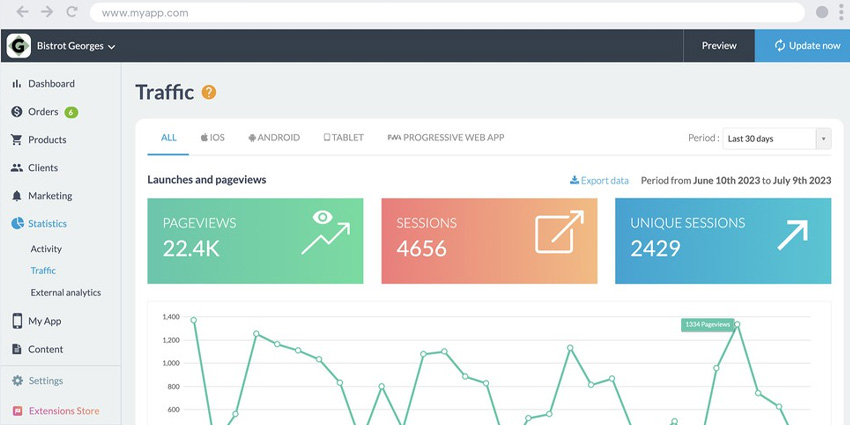Screen dimensions: 850x425
Task: Click the Content document icon
Action: pyautogui.click(x=17, y=349)
